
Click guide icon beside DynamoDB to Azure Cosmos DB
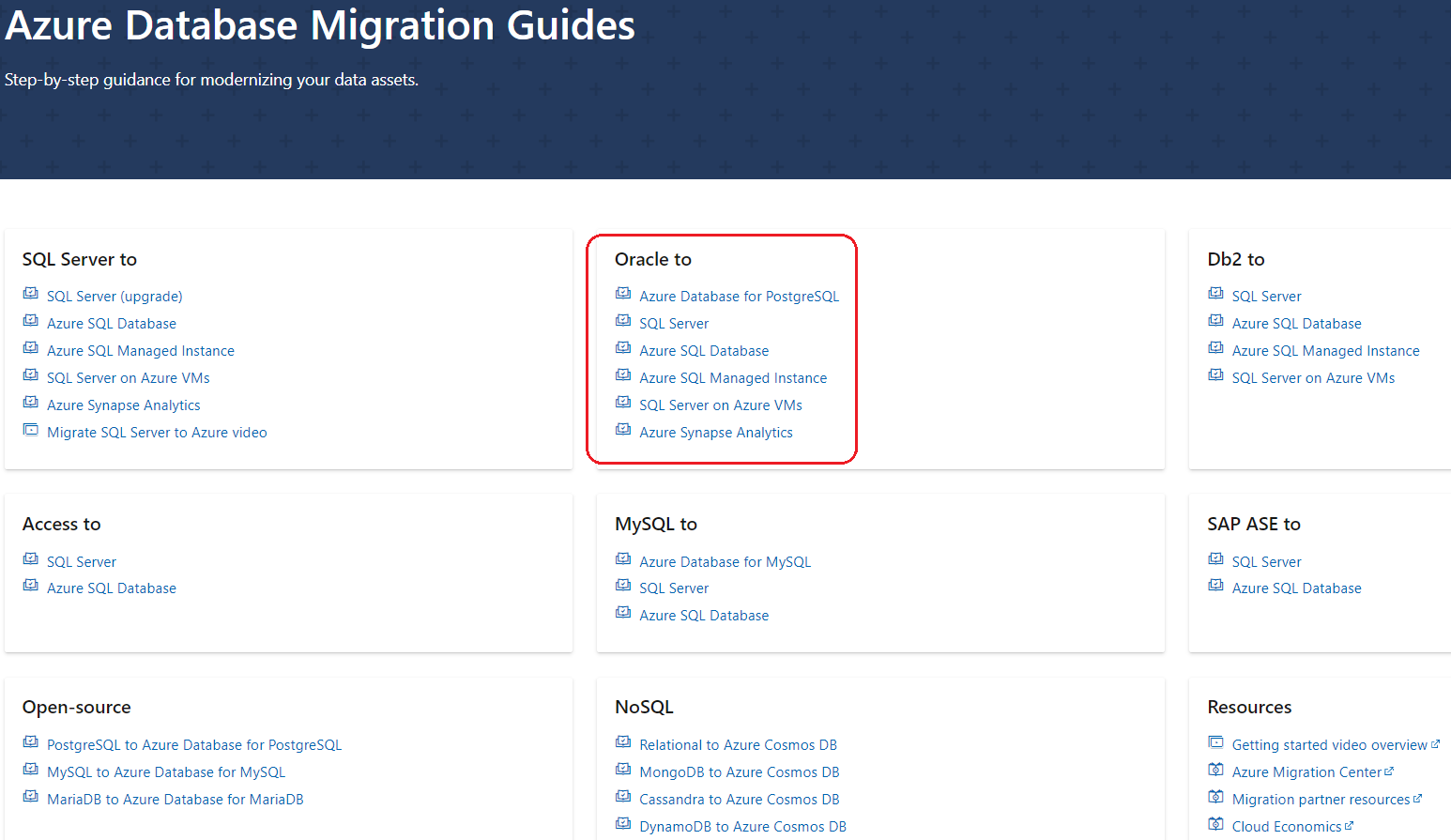[623, 824]
